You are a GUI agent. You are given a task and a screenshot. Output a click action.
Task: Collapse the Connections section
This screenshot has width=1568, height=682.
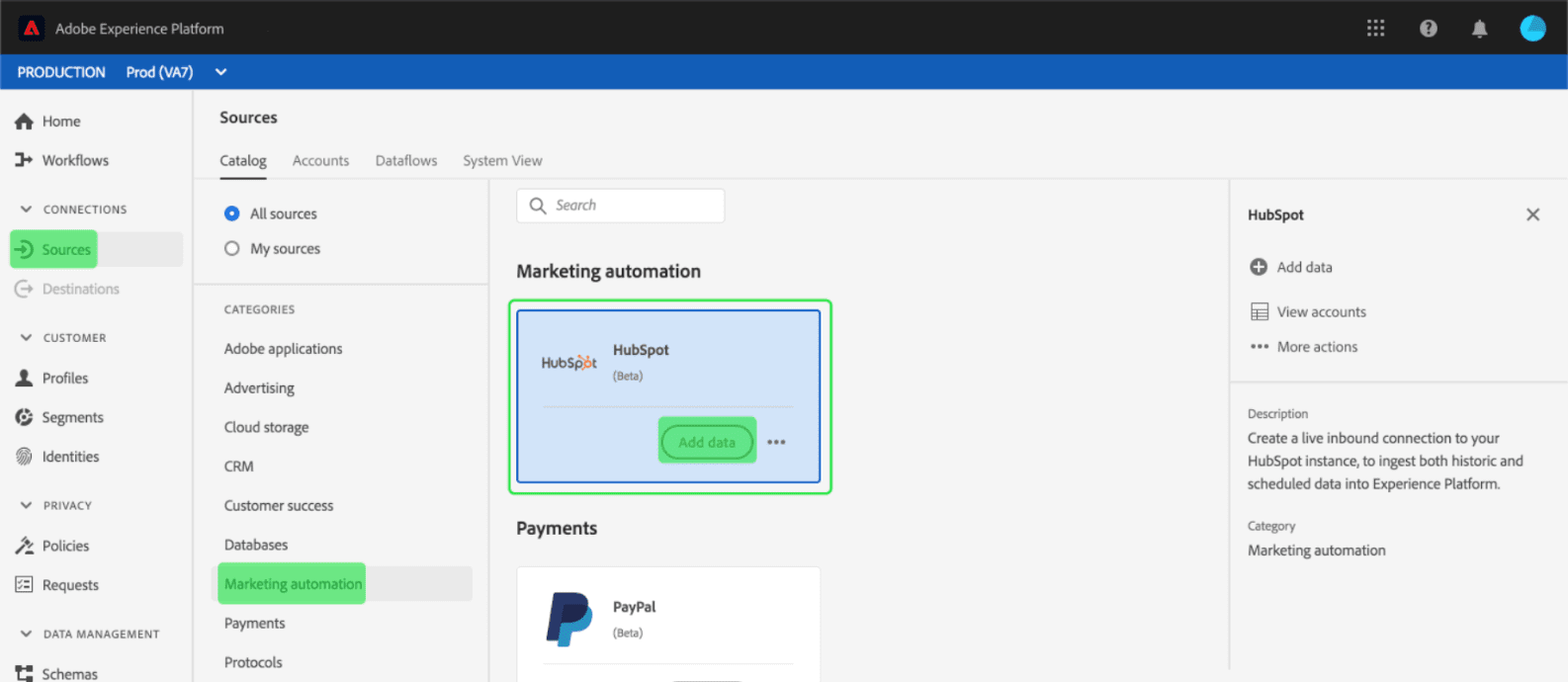[26, 210]
